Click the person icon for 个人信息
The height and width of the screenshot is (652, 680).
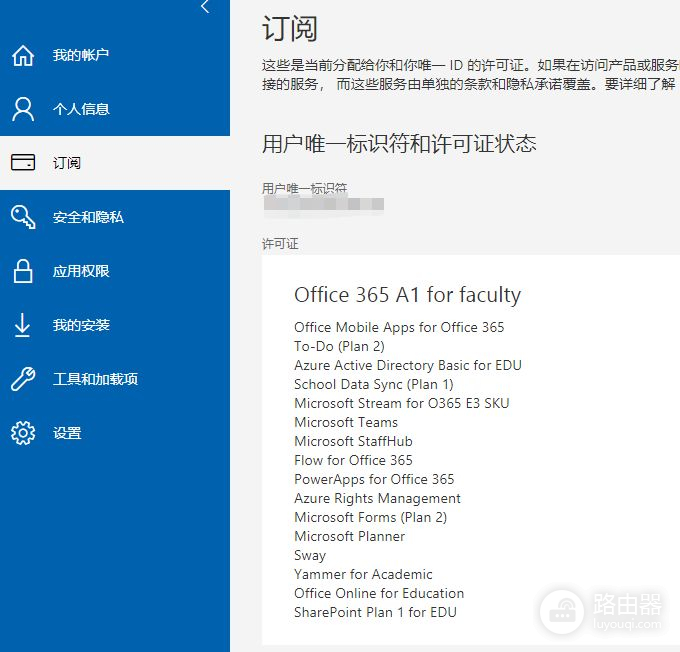23,109
